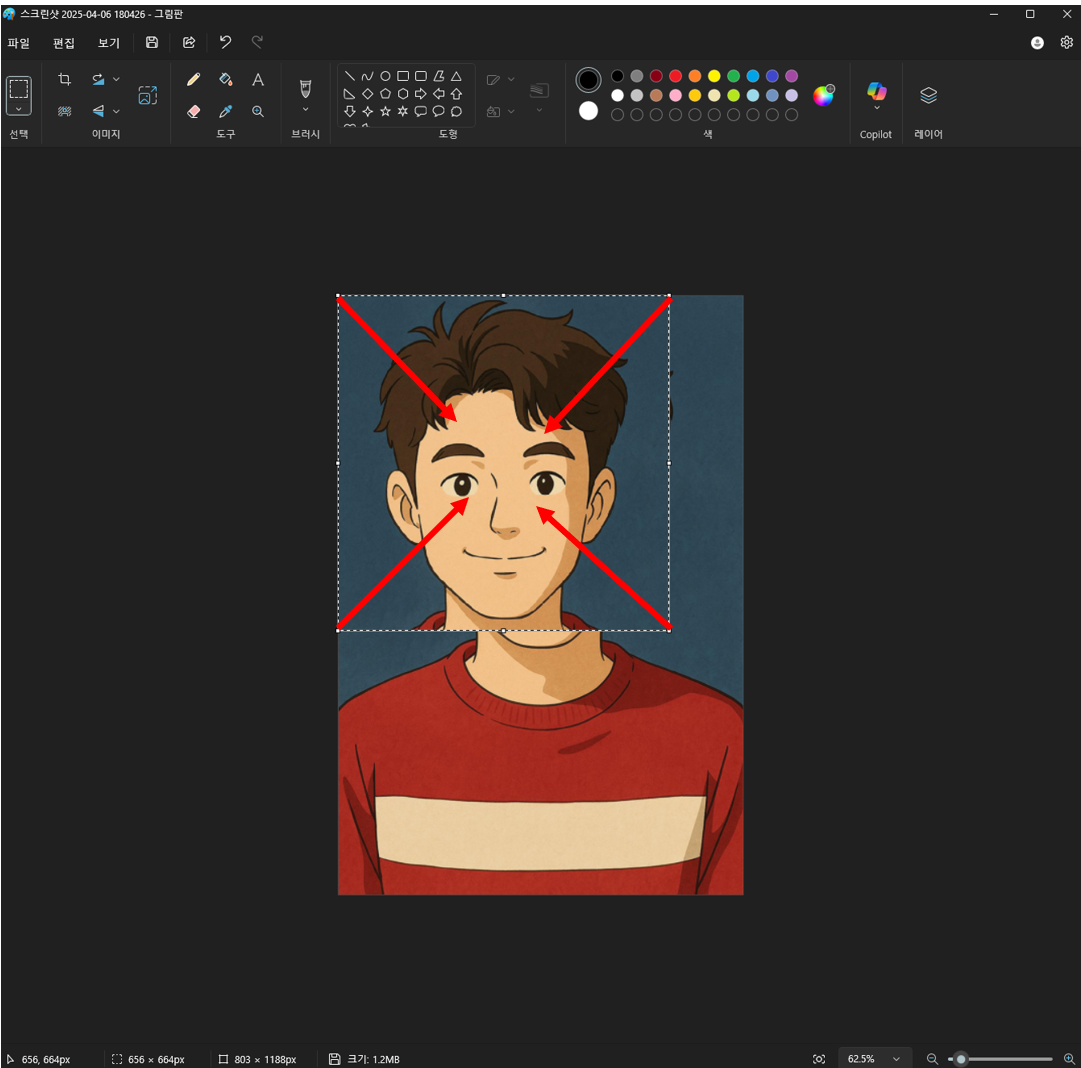Select the Magnifier tool

click(x=258, y=112)
